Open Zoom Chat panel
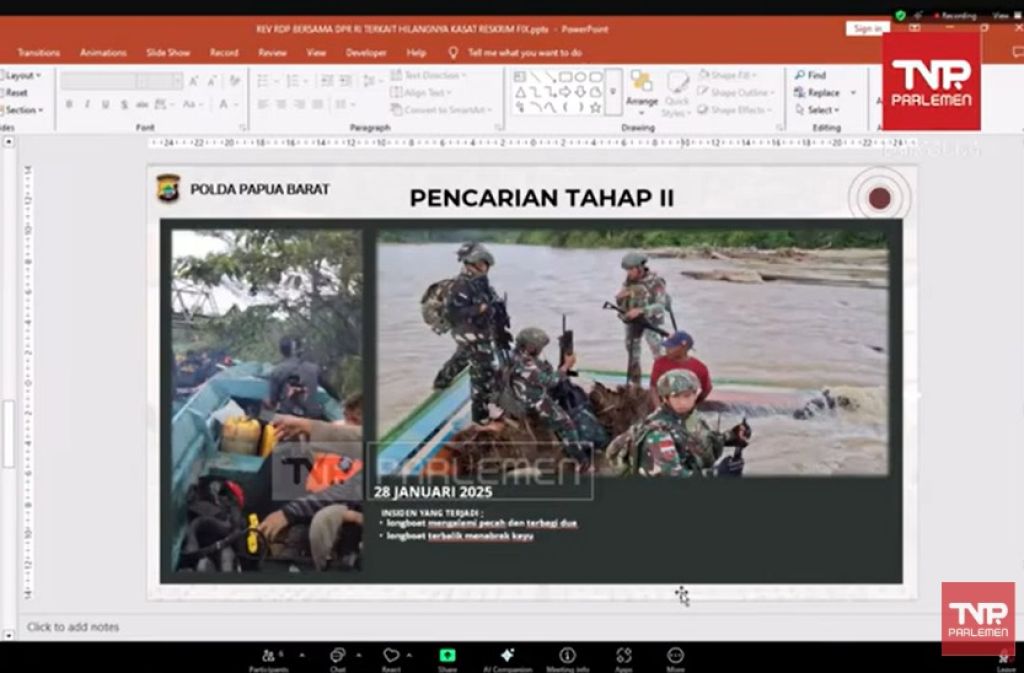This screenshot has height=673, width=1024. pyautogui.click(x=338, y=659)
